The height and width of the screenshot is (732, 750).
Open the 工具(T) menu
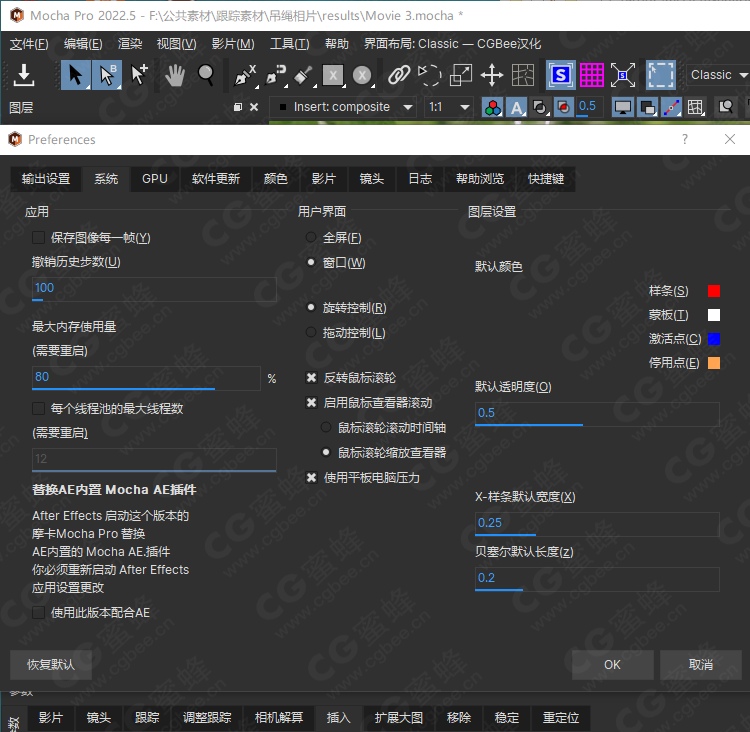click(x=289, y=44)
